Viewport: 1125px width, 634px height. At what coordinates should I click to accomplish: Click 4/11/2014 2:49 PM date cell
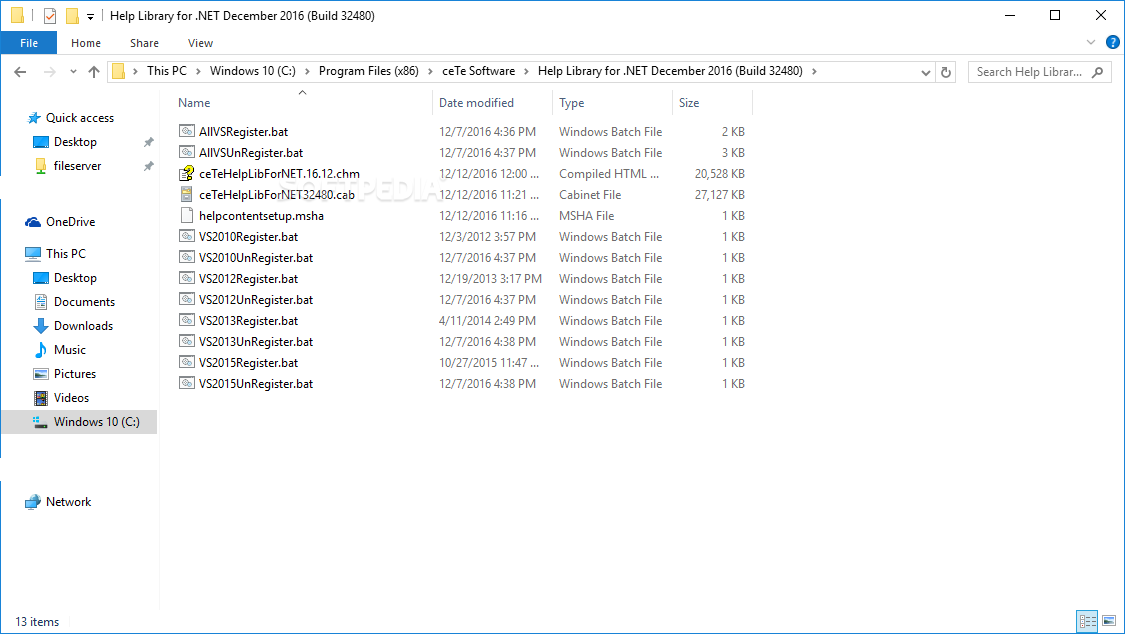click(487, 321)
